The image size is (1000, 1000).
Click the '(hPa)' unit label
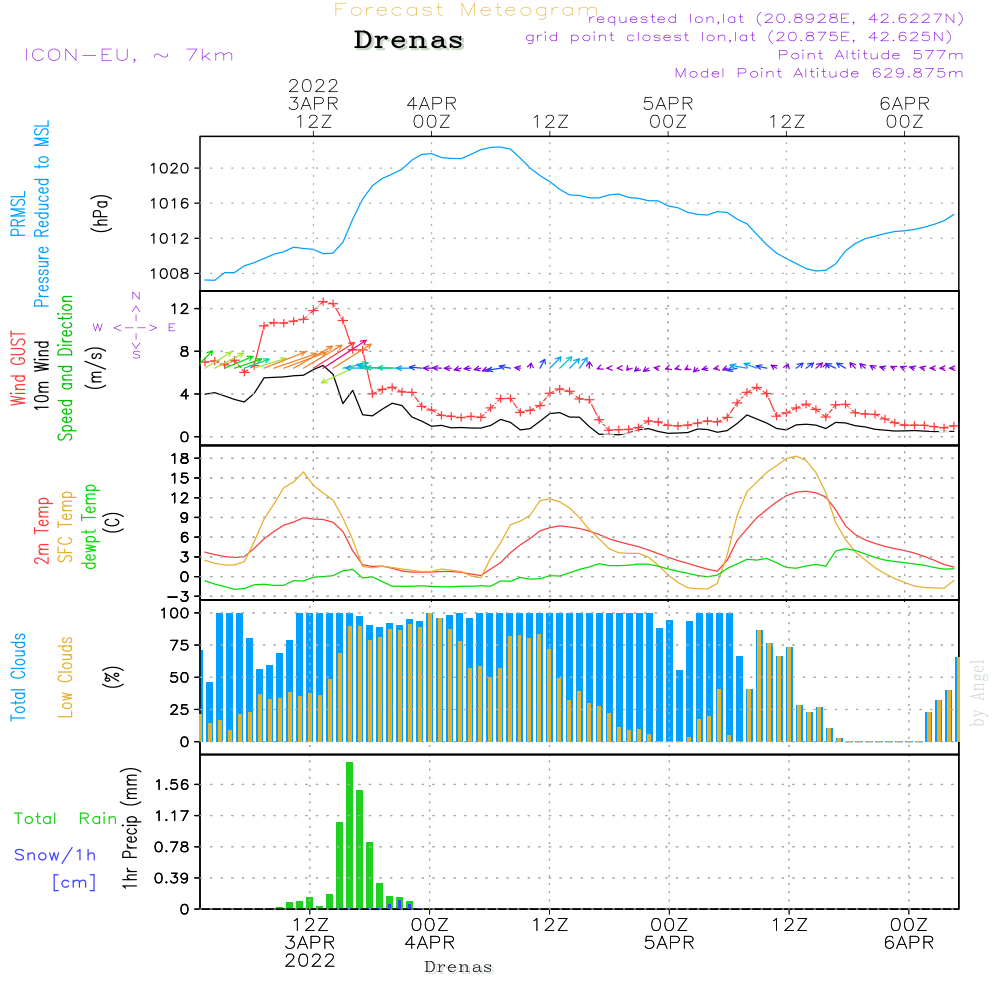coord(101,213)
